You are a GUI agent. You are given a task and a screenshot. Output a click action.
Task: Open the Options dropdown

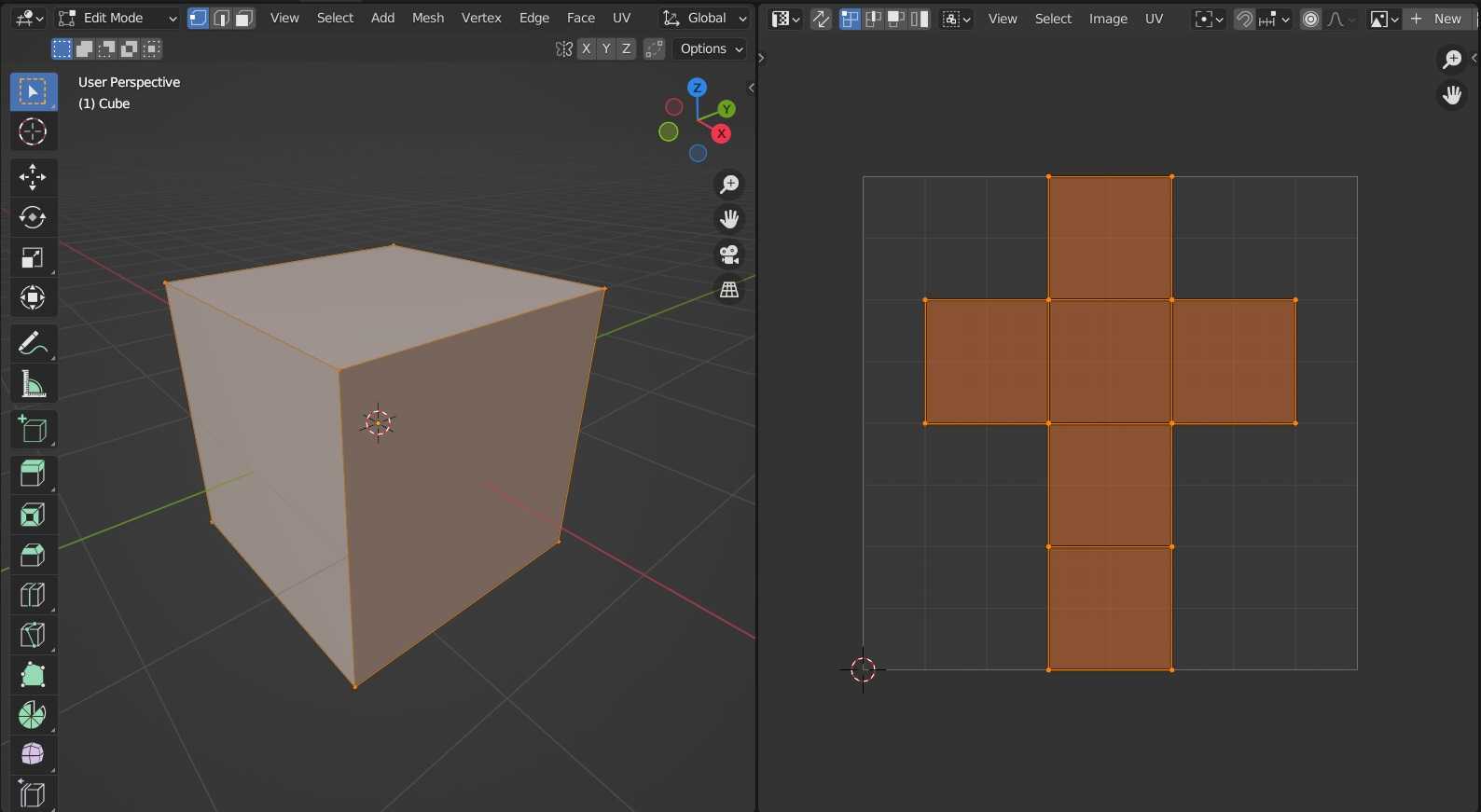712,48
